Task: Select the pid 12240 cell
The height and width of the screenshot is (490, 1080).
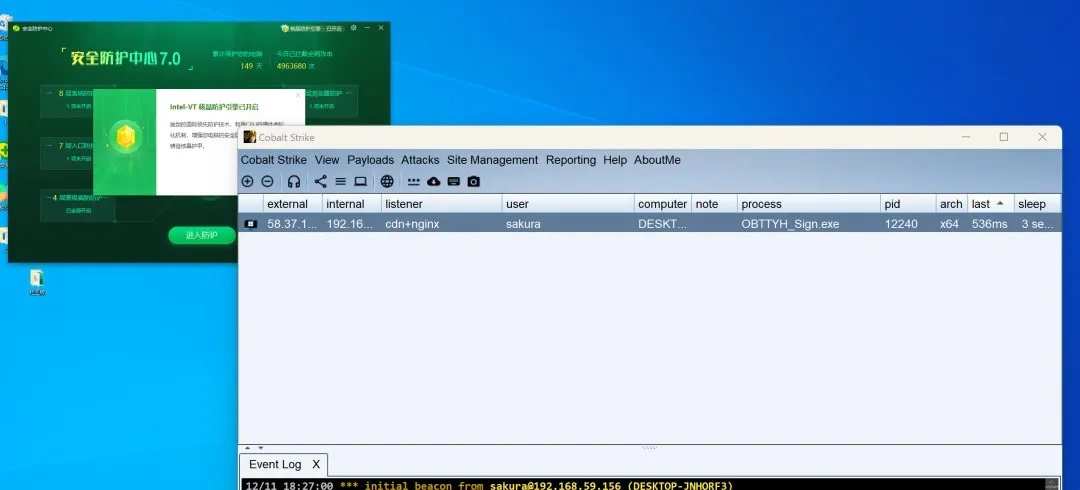Action: 908,223
